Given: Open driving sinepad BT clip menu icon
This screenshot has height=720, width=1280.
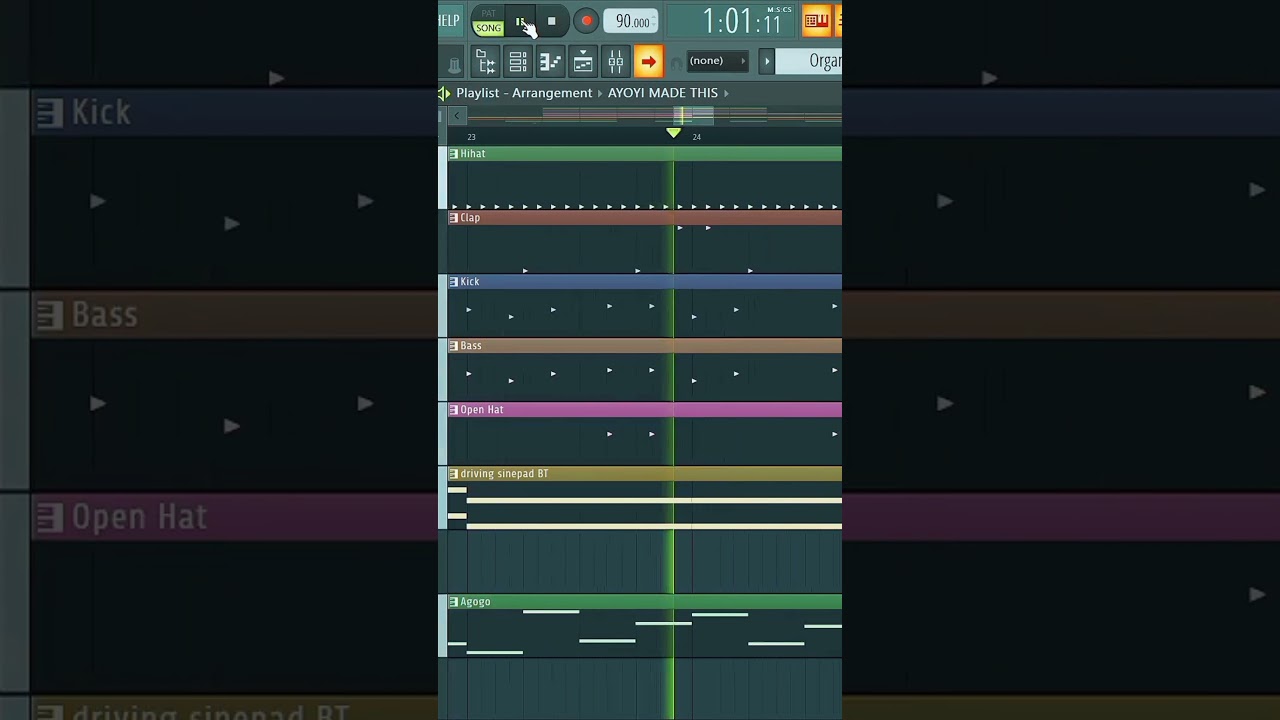Looking at the screenshot, I should pos(453,474).
